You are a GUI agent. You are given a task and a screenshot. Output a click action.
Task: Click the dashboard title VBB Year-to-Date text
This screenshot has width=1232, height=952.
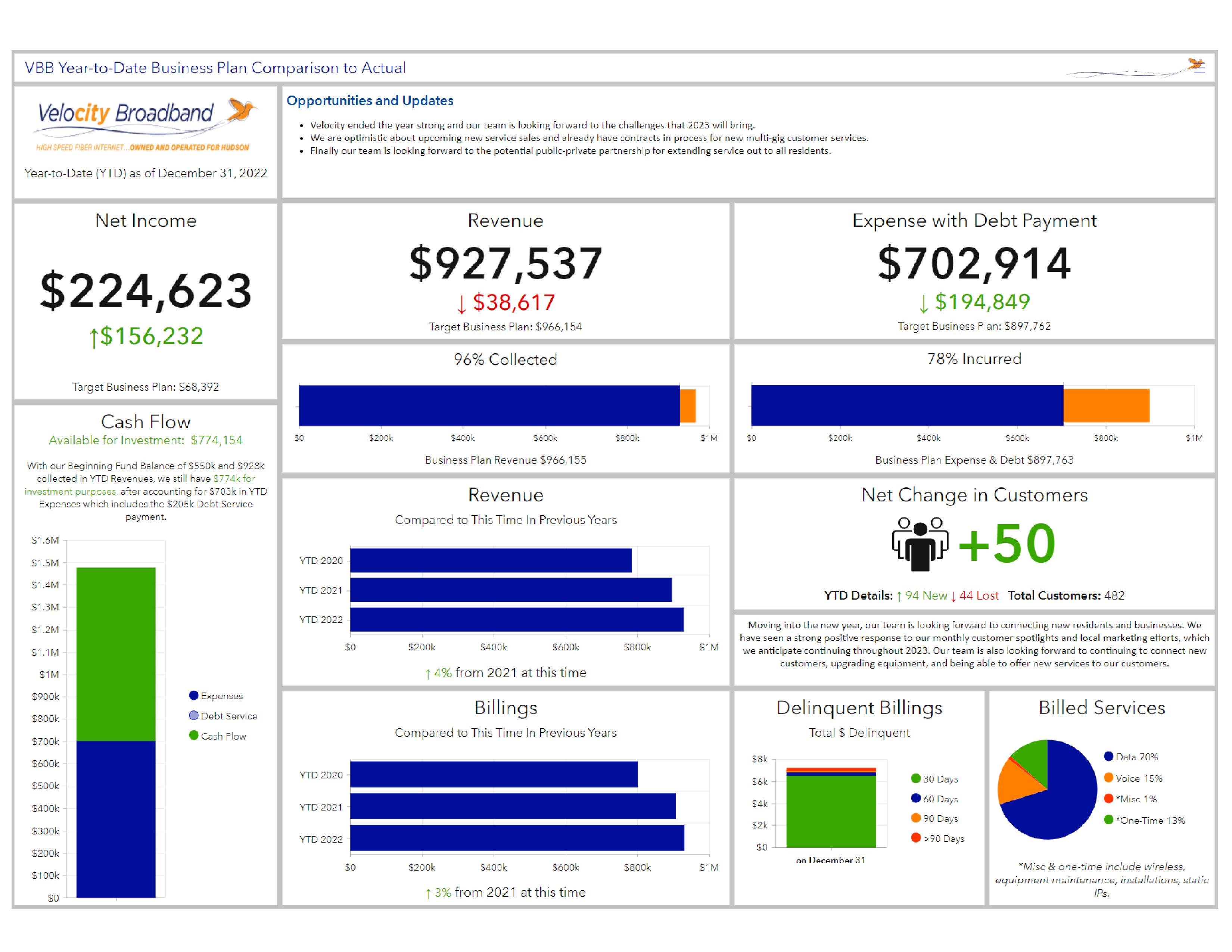[x=215, y=68]
